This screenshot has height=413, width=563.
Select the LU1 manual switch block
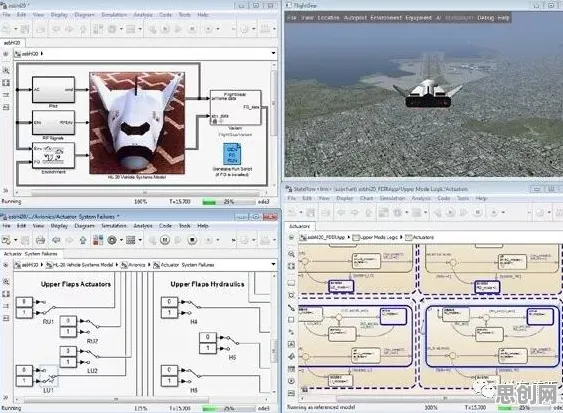(48, 376)
